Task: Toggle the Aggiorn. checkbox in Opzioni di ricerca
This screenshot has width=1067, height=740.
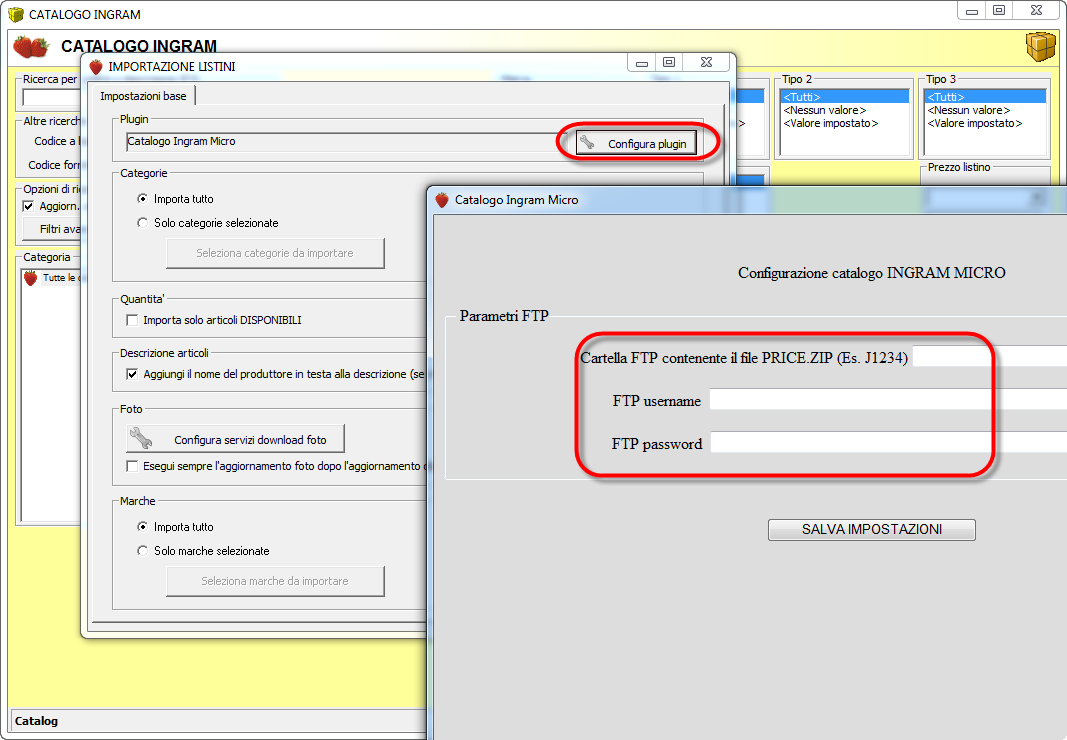Action: 29,206
